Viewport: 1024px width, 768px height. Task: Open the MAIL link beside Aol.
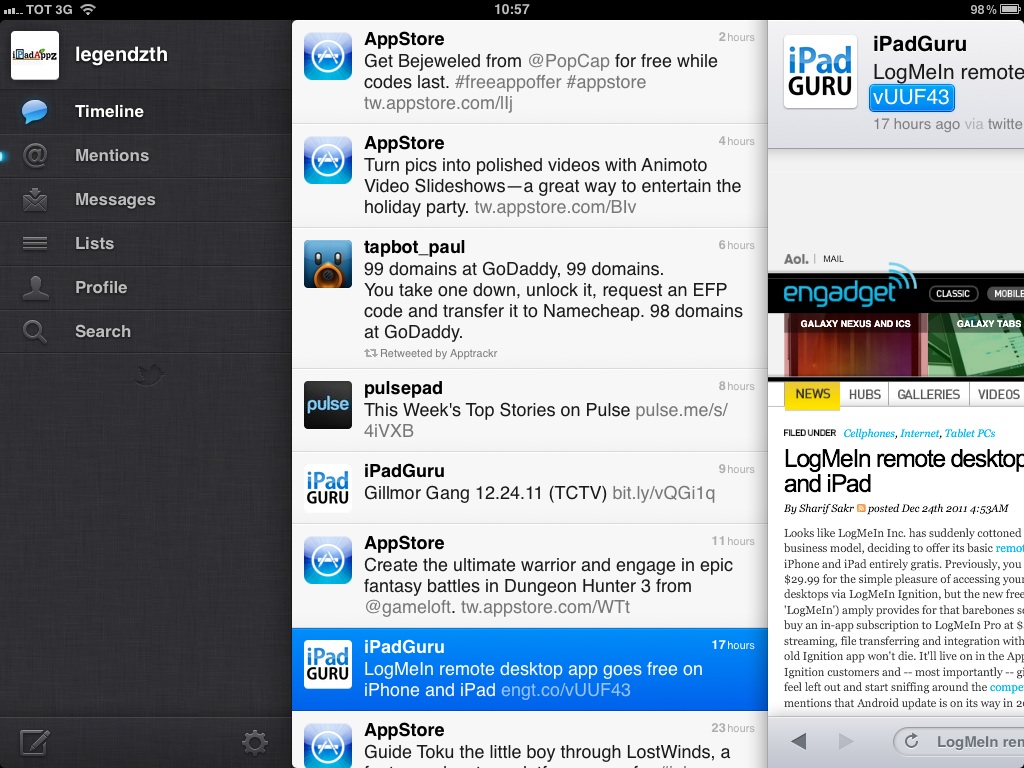[x=833, y=259]
